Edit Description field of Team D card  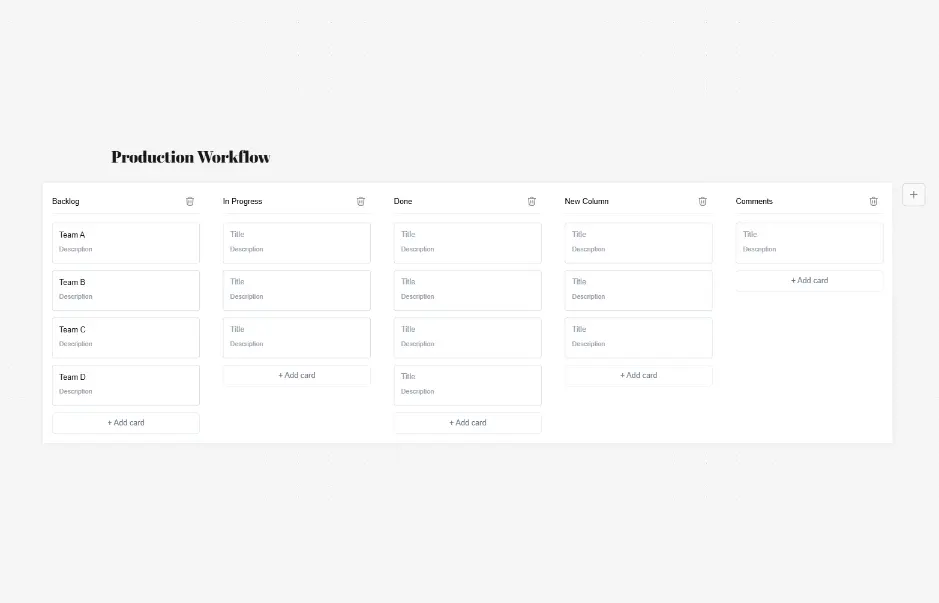(x=75, y=392)
